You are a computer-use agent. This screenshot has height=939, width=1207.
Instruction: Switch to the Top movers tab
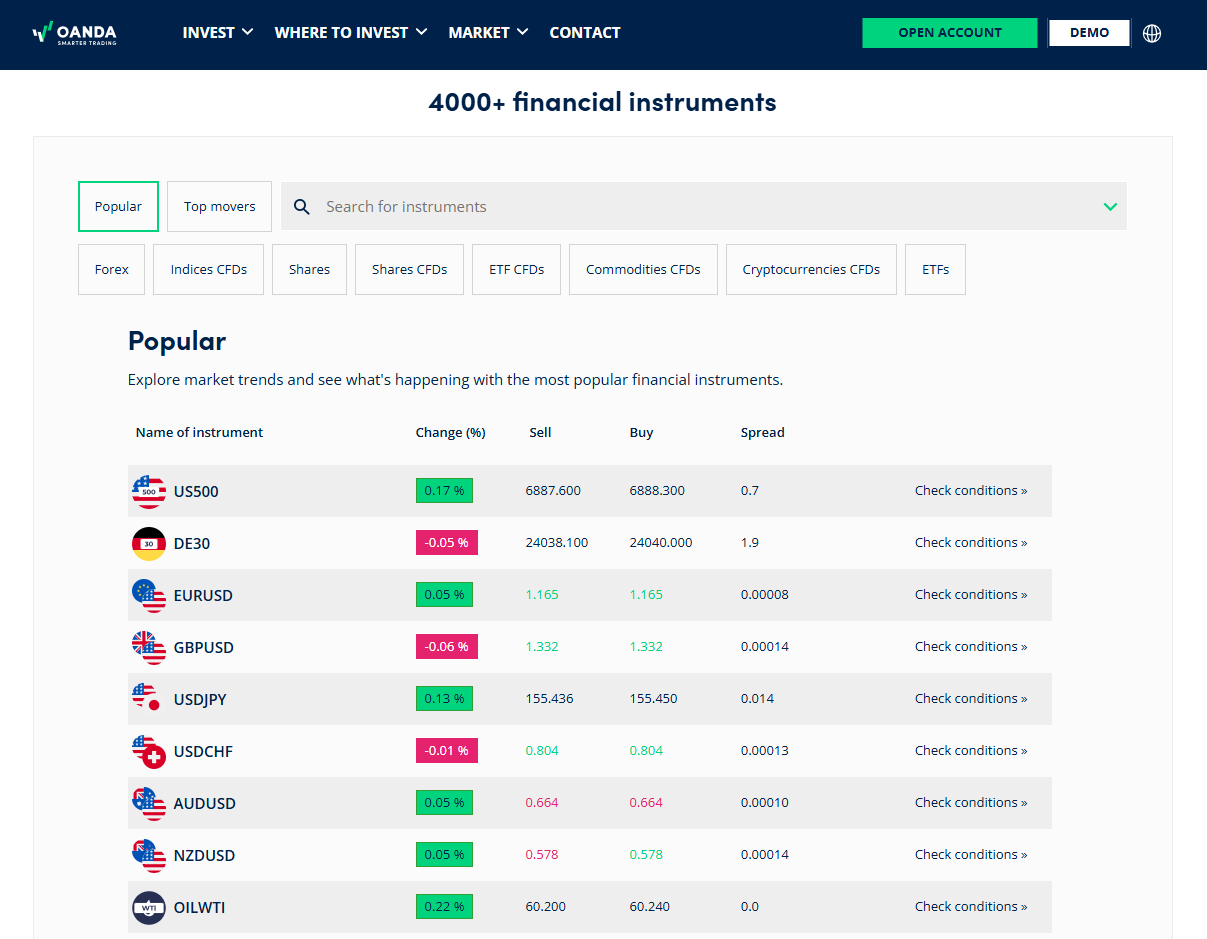point(219,207)
